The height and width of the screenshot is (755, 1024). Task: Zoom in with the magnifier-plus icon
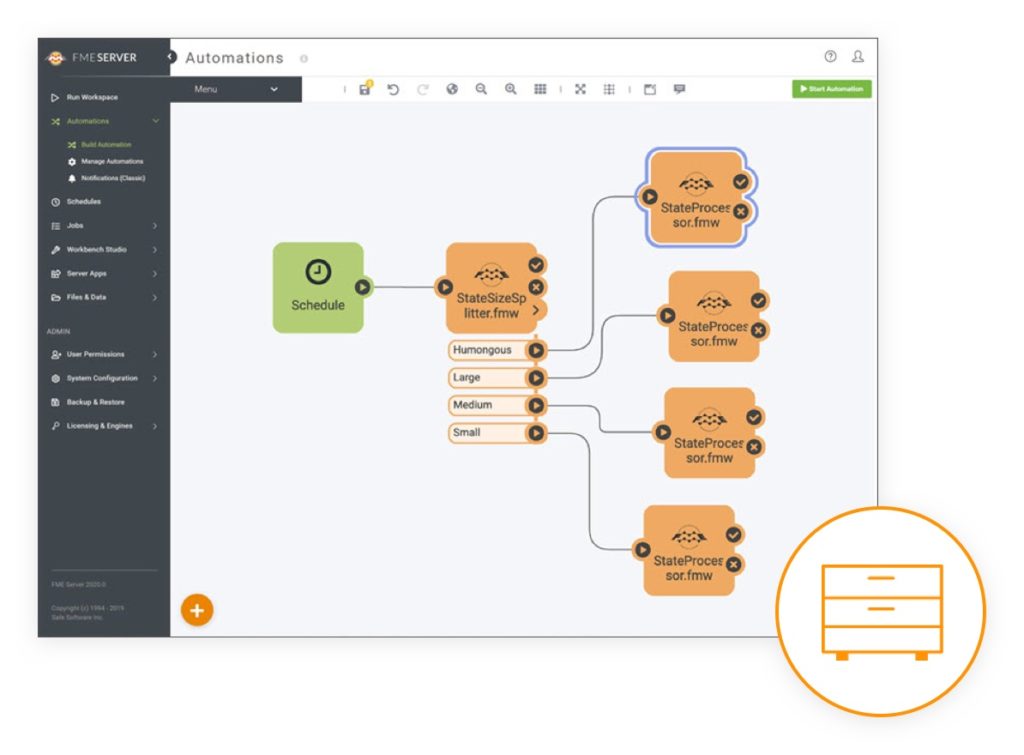[511, 89]
